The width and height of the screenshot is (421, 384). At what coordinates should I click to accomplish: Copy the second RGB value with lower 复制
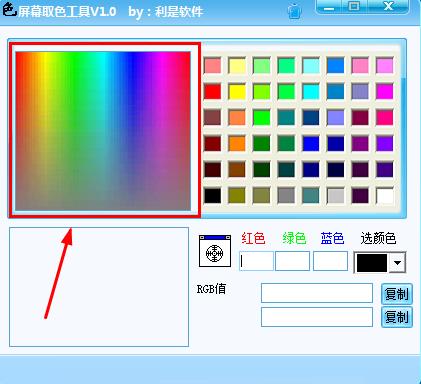tap(397, 317)
